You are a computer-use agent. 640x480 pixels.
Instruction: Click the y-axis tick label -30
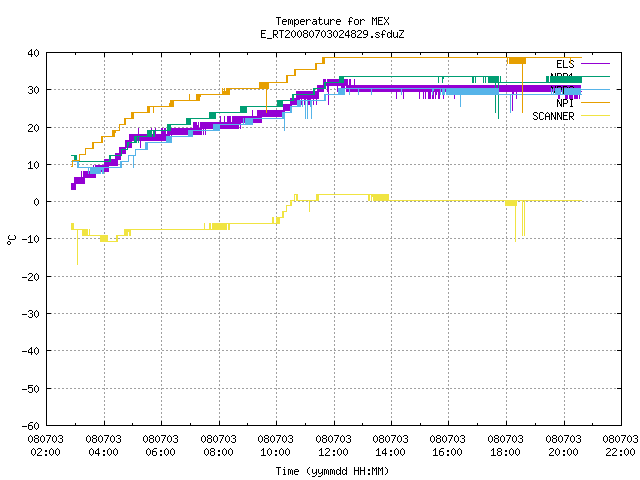tap(31, 314)
